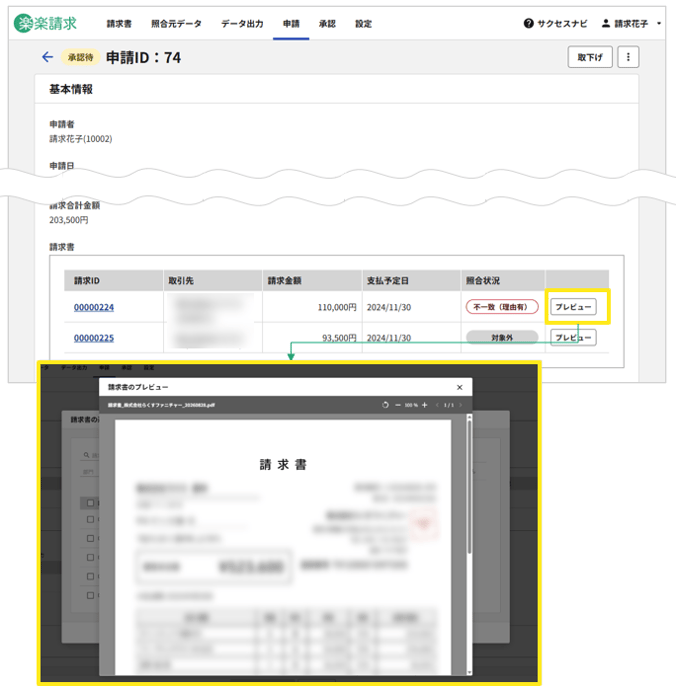Close the 請求書のプレビュー dialog
Image resolution: width=676 pixels, height=688 pixels.
[460, 387]
